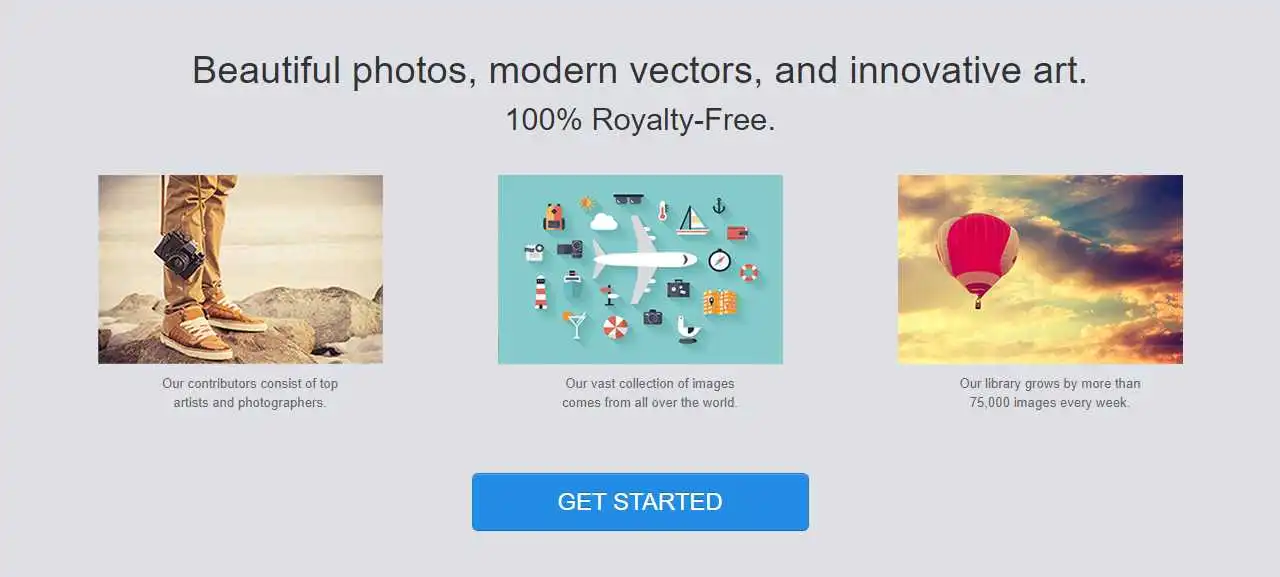The width and height of the screenshot is (1280, 577).
Task: Click the orange backpack icon in the illustration
Action: (x=554, y=217)
